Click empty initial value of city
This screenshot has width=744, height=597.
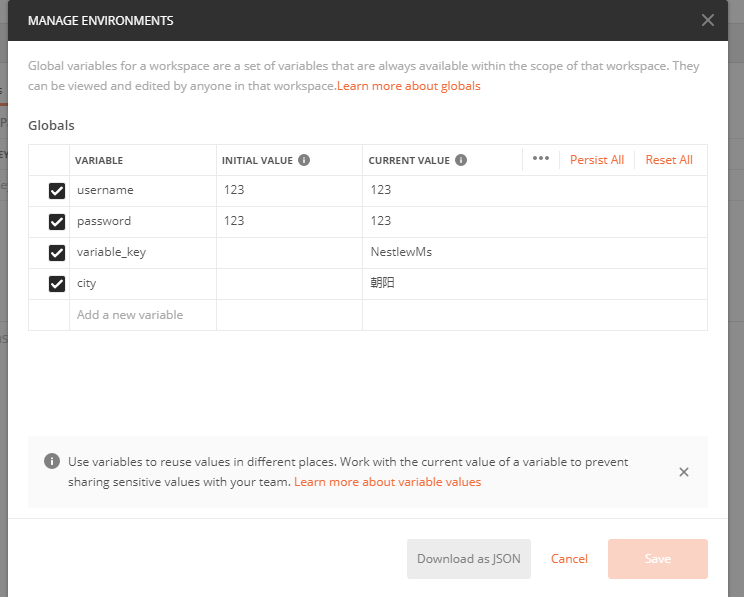coord(289,284)
